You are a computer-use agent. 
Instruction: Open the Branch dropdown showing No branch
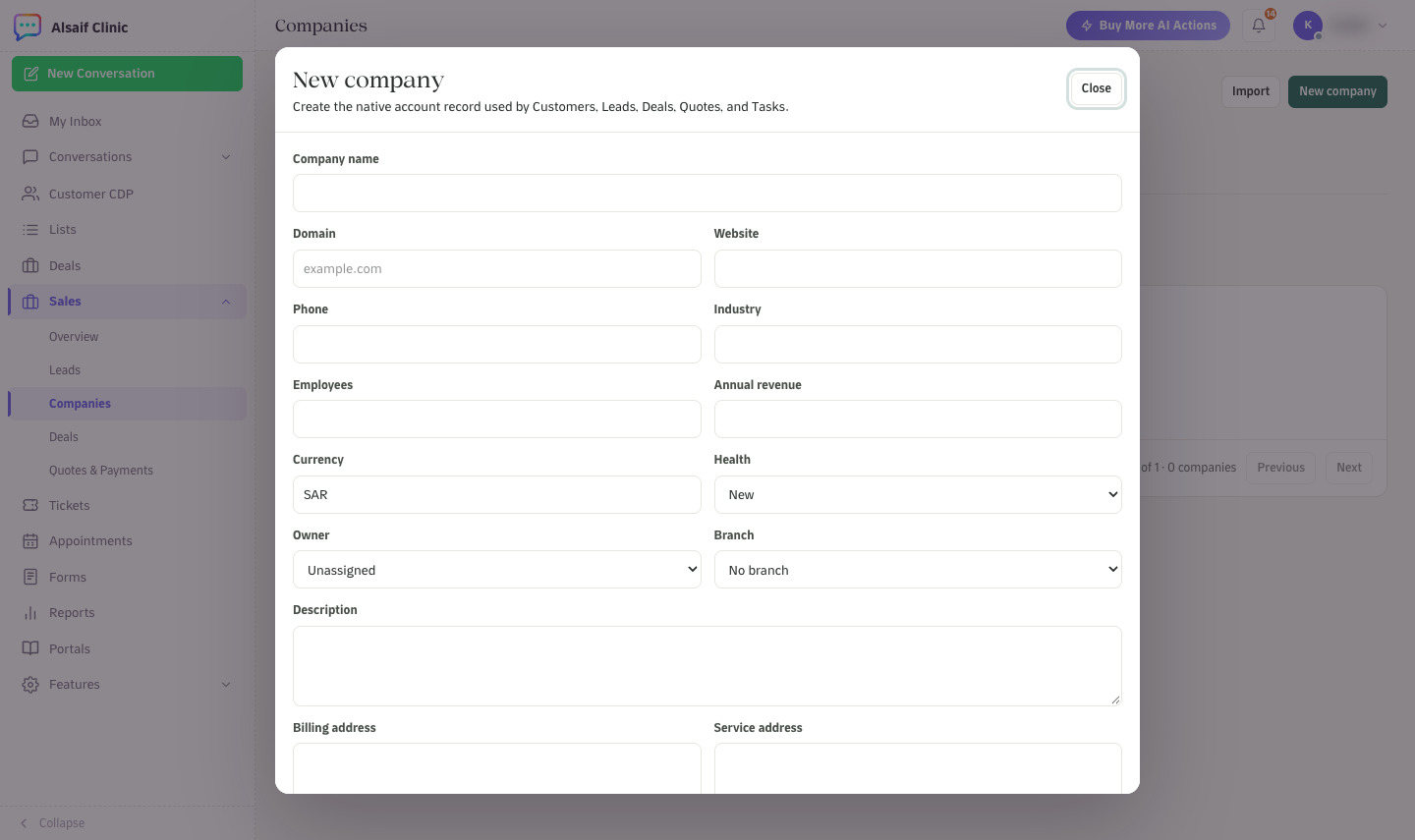coord(918,570)
